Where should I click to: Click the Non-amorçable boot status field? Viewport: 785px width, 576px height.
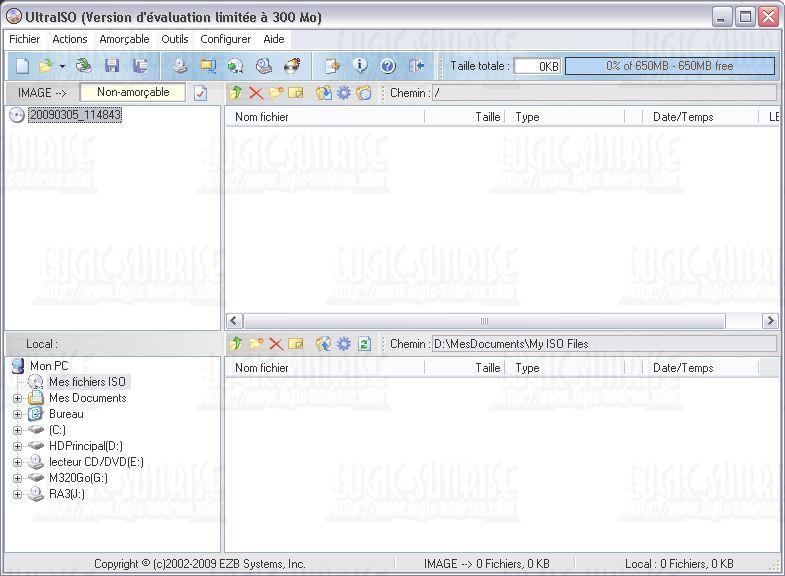[133, 92]
